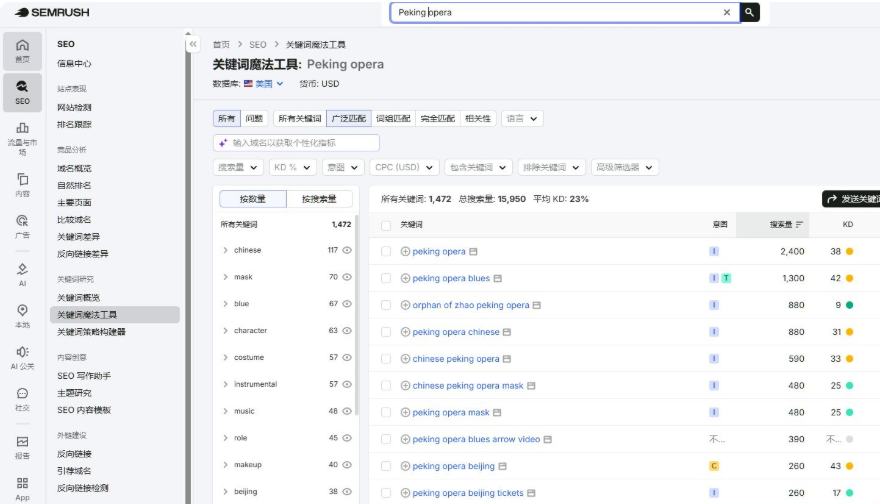The image size is (880, 504).
Task: Expand the blue keyword group
Action: point(225,304)
